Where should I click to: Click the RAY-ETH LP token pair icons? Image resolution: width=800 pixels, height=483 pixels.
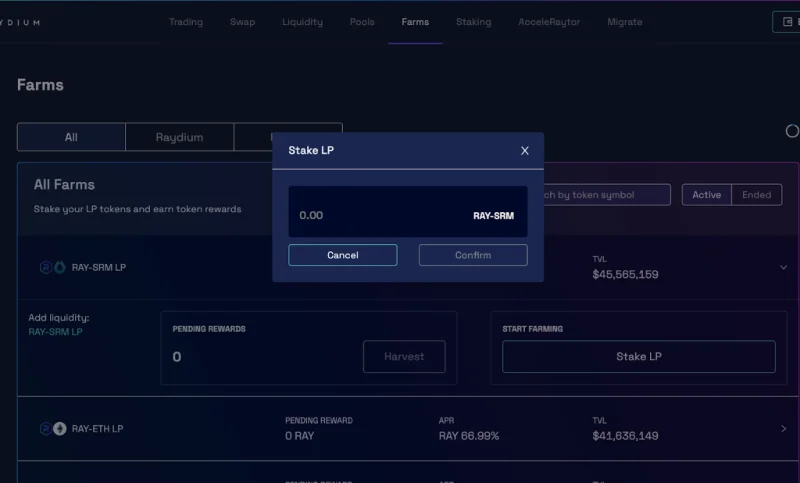pos(53,429)
